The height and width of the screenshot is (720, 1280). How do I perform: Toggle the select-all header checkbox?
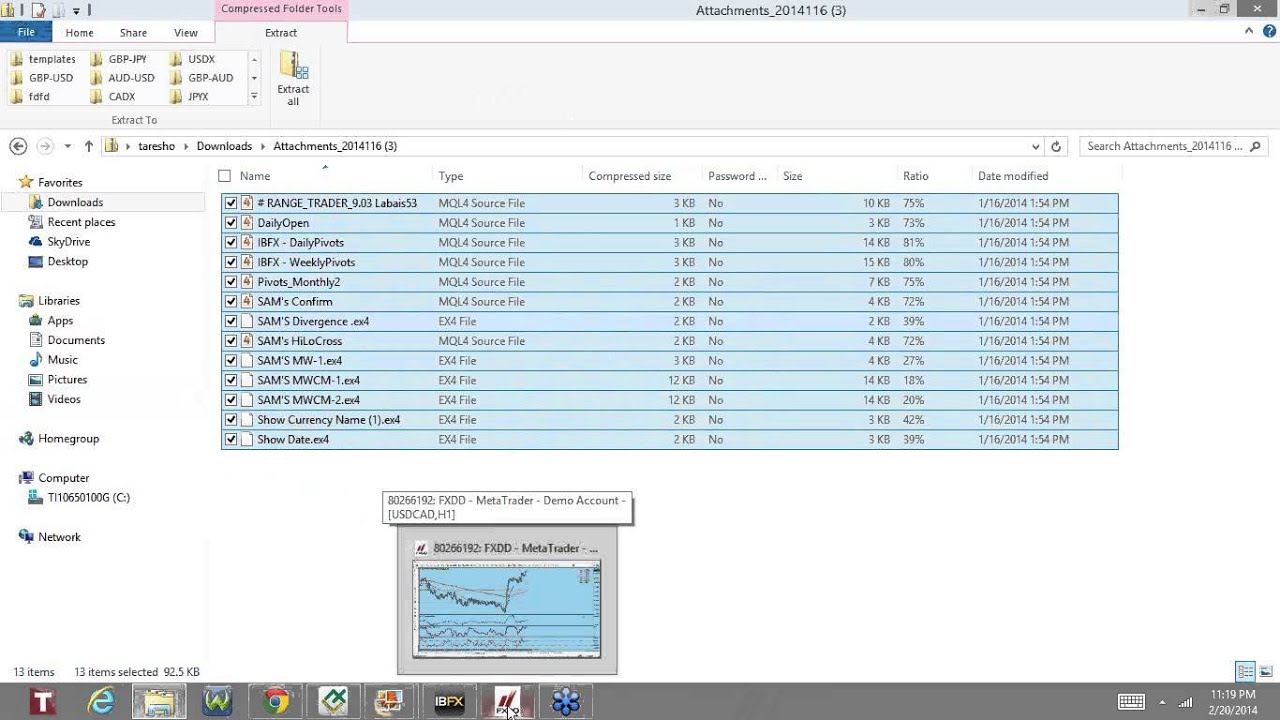pyautogui.click(x=224, y=176)
